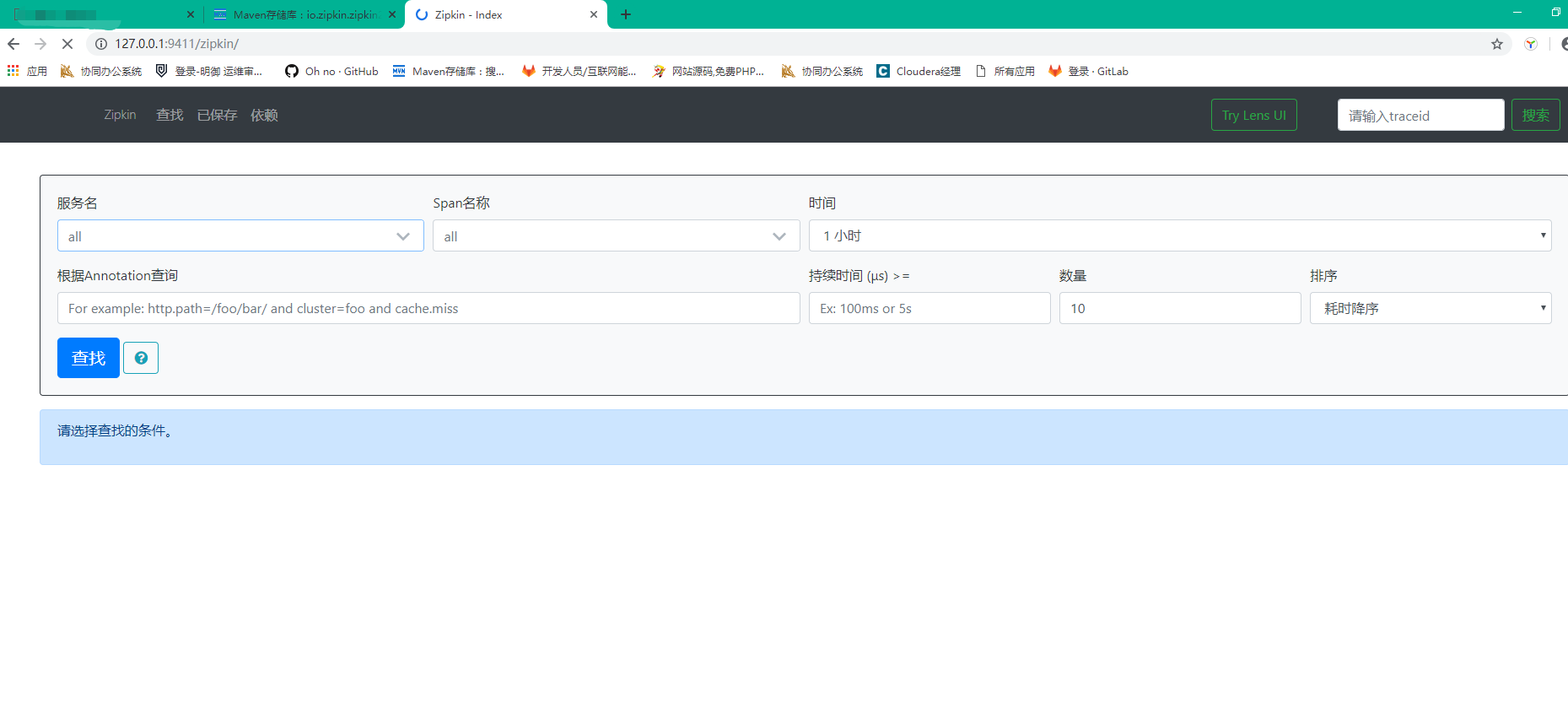
Task: Go back with the browser back arrow
Action: coord(13,44)
